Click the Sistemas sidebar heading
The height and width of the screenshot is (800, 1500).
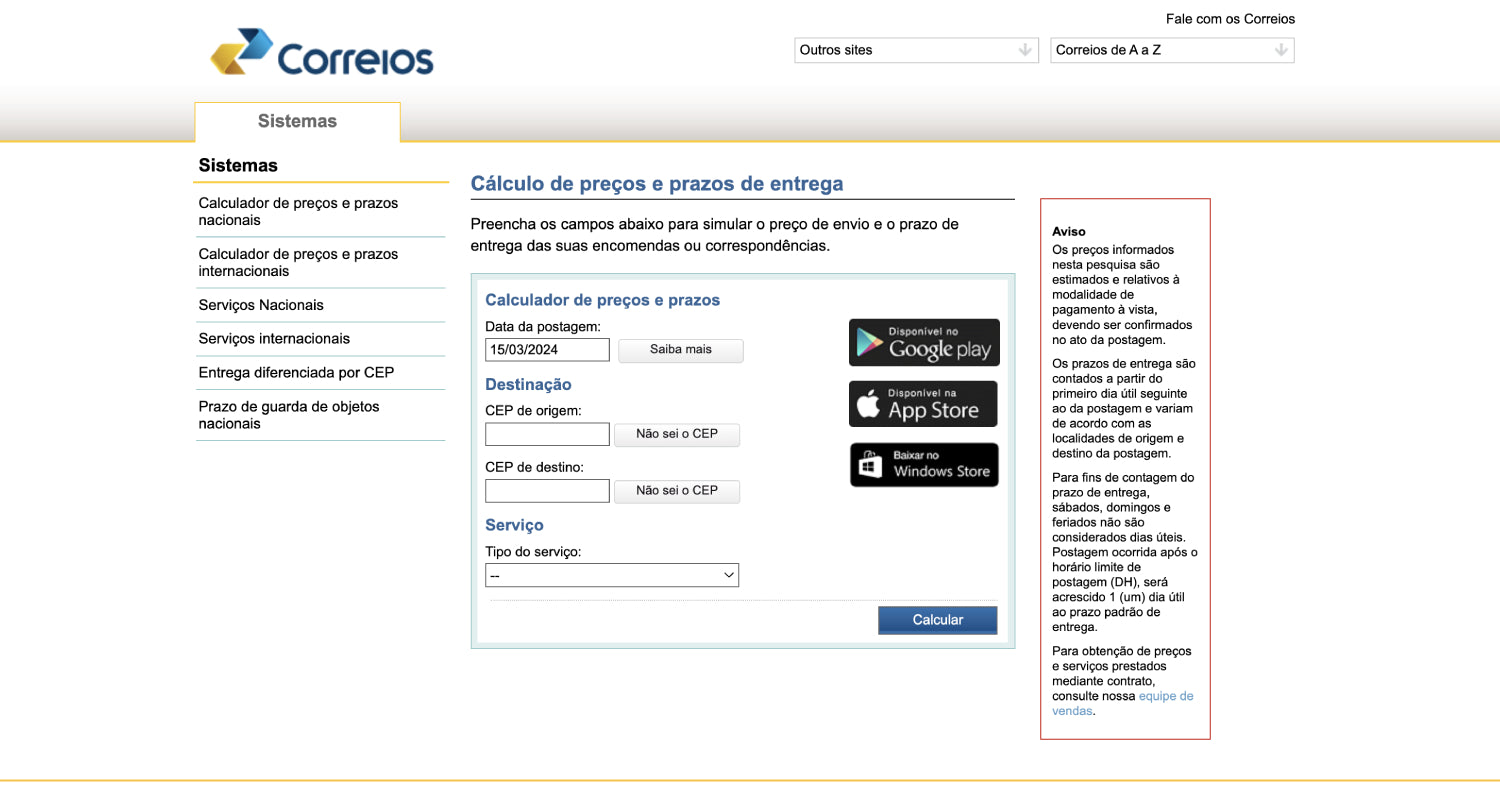pyautogui.click(x=238, y=165)
